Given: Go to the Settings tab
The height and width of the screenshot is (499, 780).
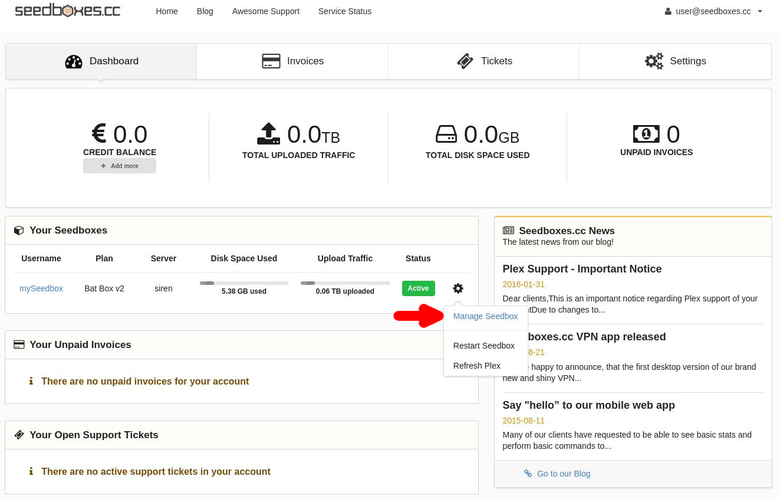Looking at the screenshot, I should point(675,61).
